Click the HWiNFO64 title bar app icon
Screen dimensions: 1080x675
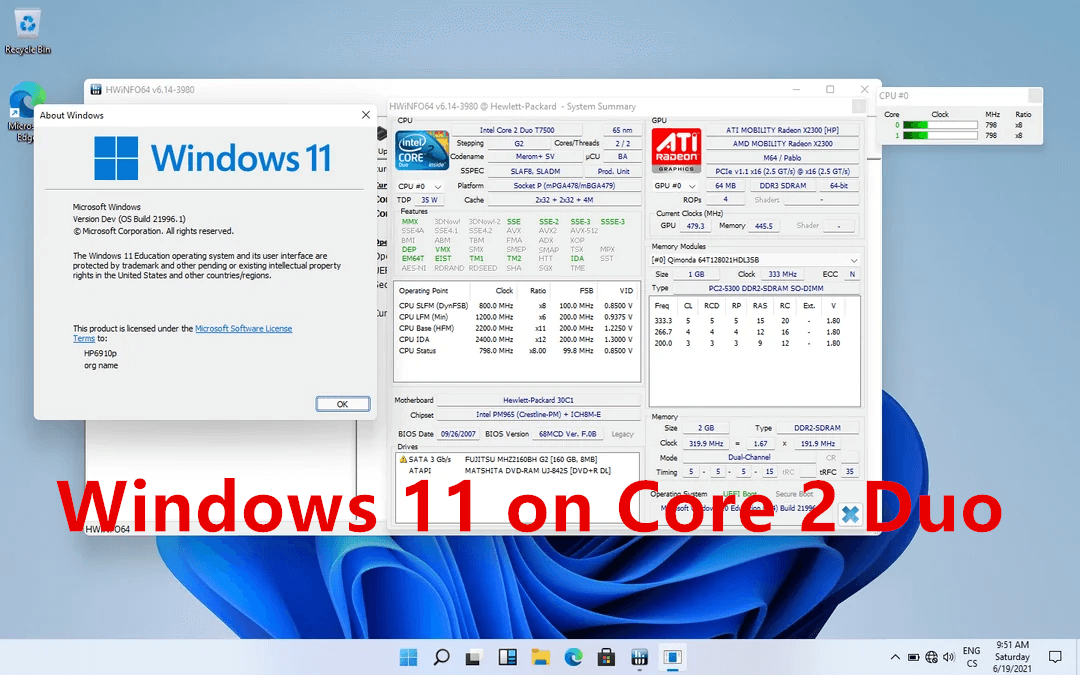[x=96, y=90]
